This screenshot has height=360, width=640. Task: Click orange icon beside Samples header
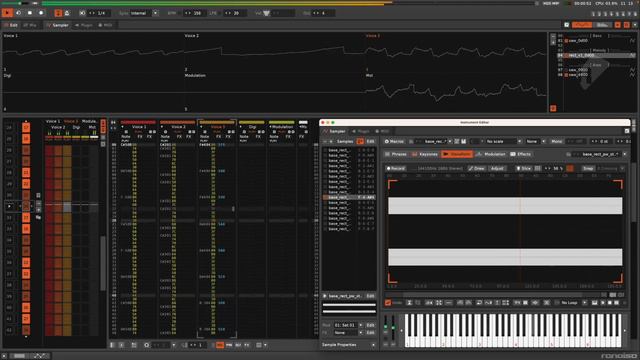[x=360, y=142]
